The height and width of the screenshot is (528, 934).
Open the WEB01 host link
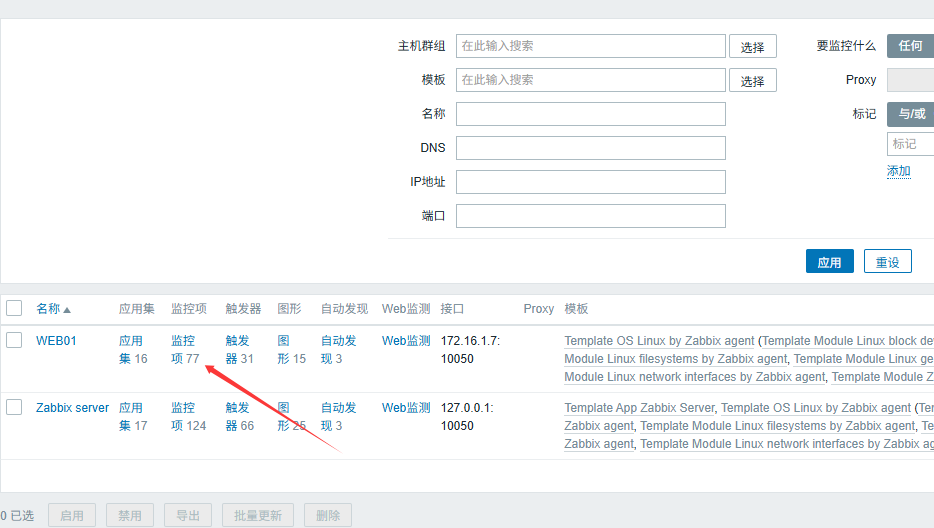pyautogui.click(x=56, y=341)
